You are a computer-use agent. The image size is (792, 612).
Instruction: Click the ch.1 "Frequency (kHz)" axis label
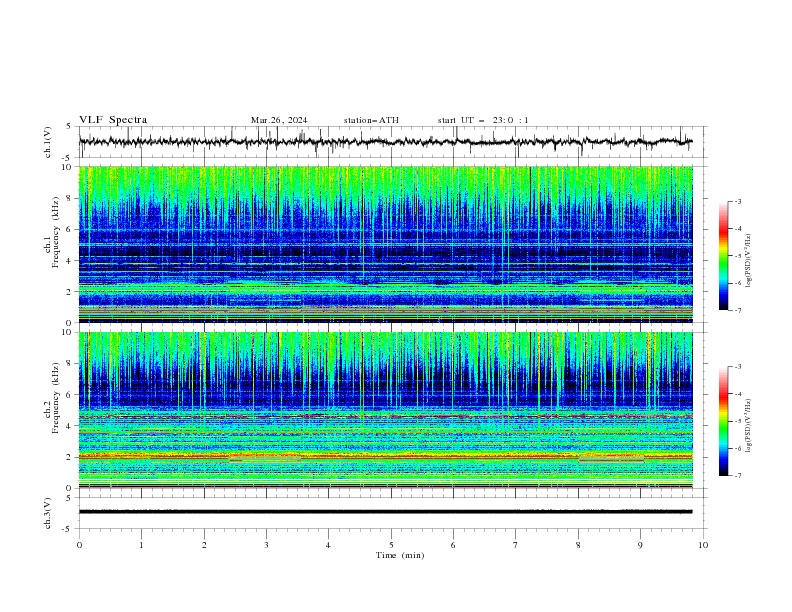point(56,232)
